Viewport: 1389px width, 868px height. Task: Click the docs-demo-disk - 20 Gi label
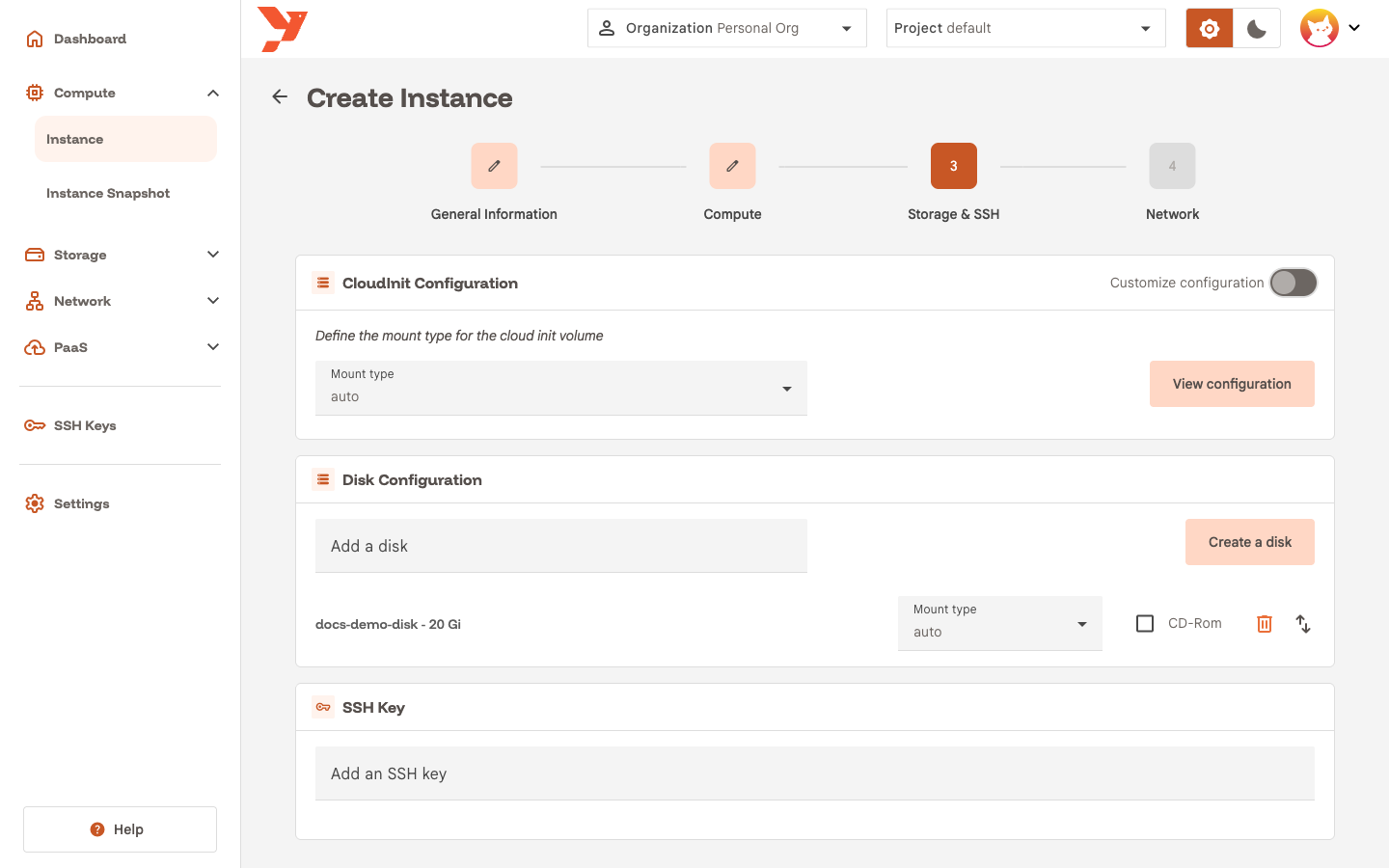[388, 624]
